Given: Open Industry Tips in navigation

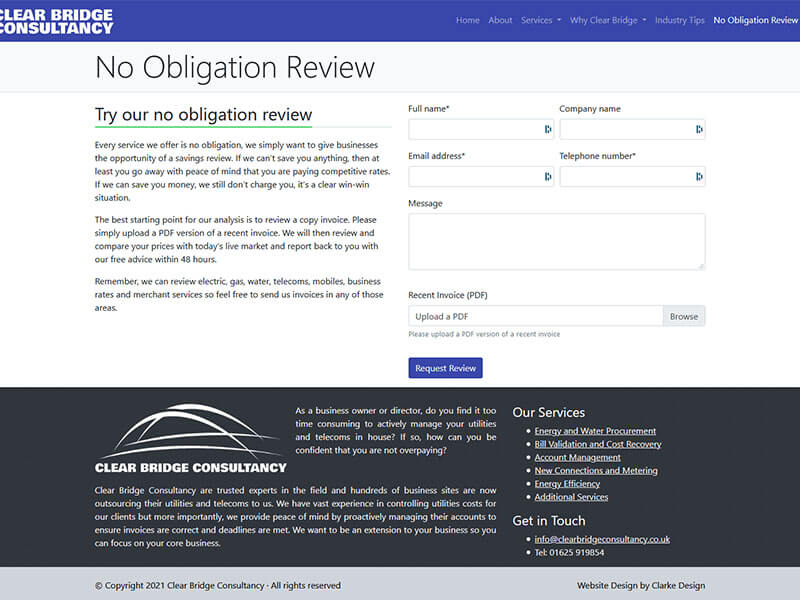Looking at the screenshot, I should click(680, 20).
